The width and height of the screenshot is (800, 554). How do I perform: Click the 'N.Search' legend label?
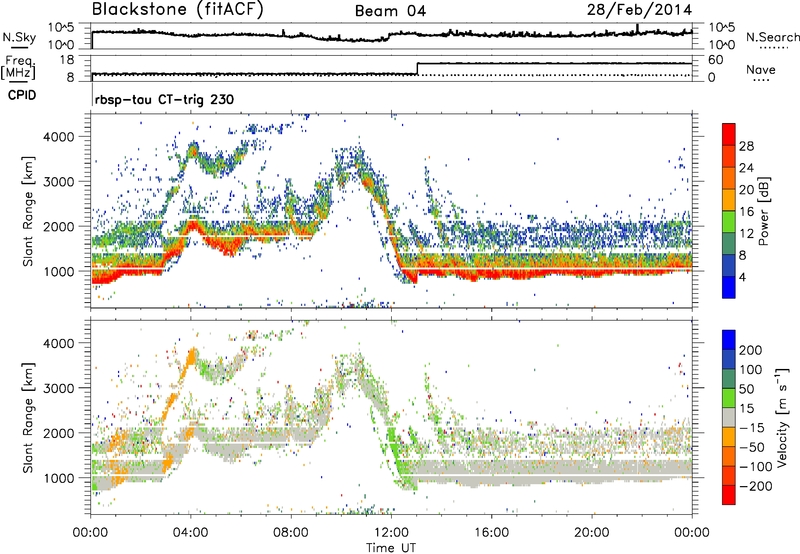[x=772, y=37]
